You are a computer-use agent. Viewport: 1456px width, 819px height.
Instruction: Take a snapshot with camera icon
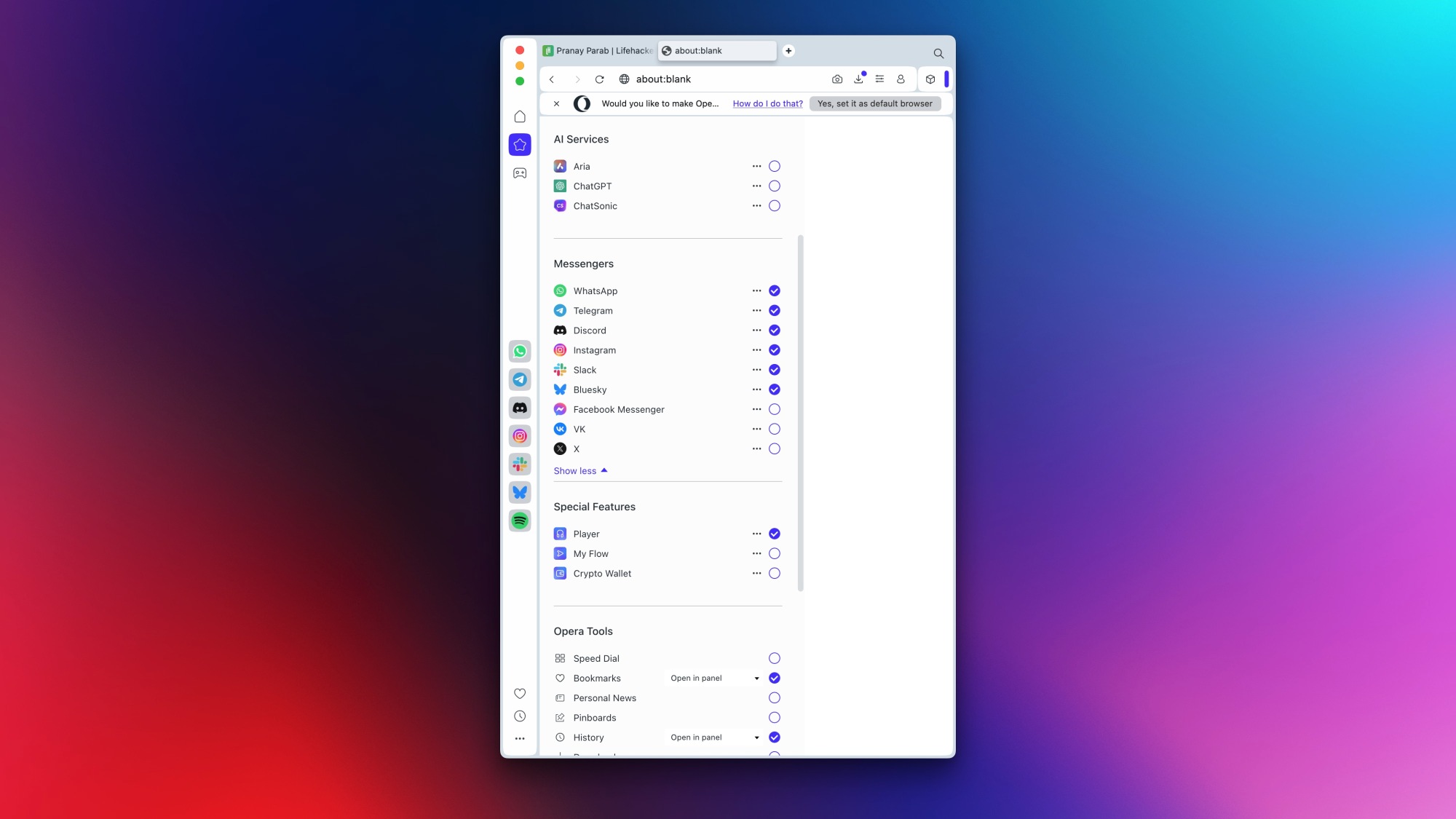click(837, 79)
